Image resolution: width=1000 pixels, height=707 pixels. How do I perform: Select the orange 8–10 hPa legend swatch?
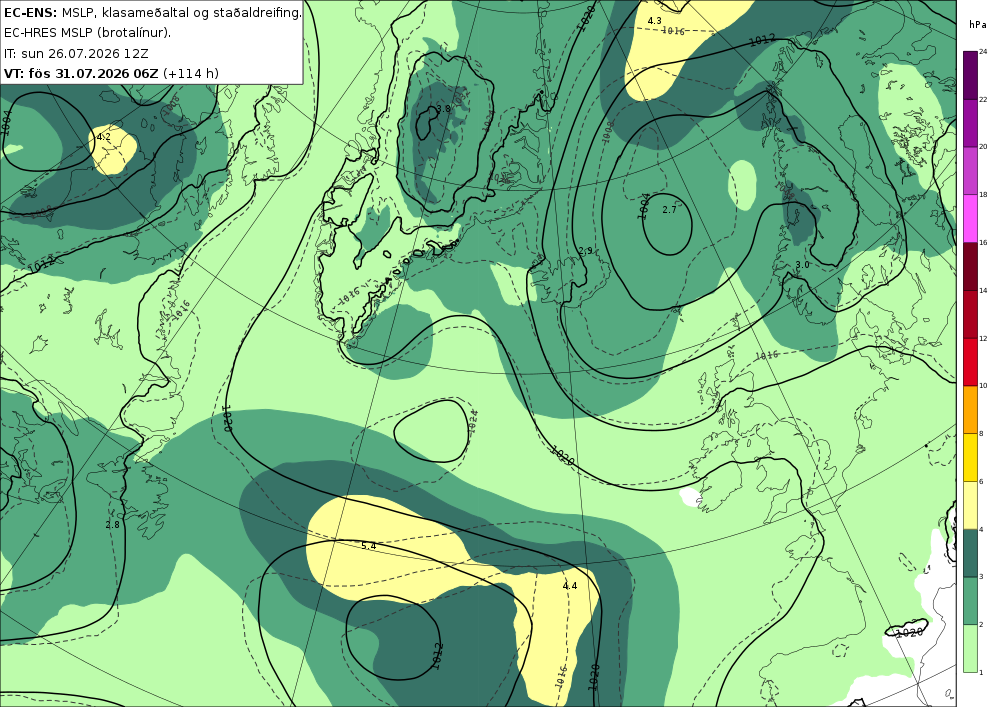coord(970,410)
